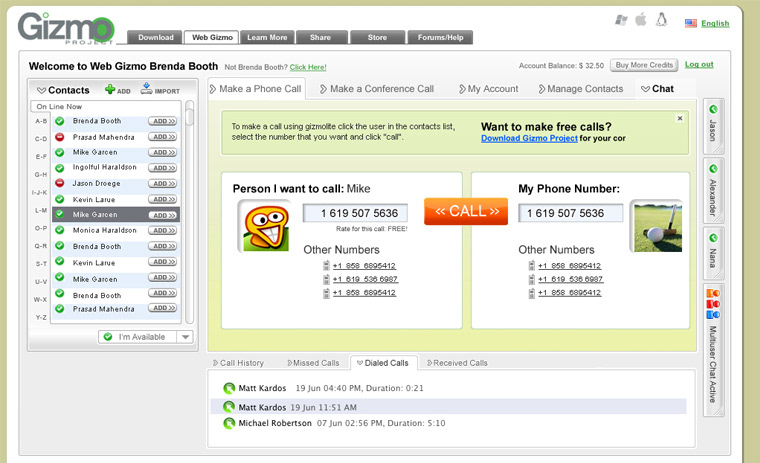Jump to contacts letter group L-M

coord(41,210)
